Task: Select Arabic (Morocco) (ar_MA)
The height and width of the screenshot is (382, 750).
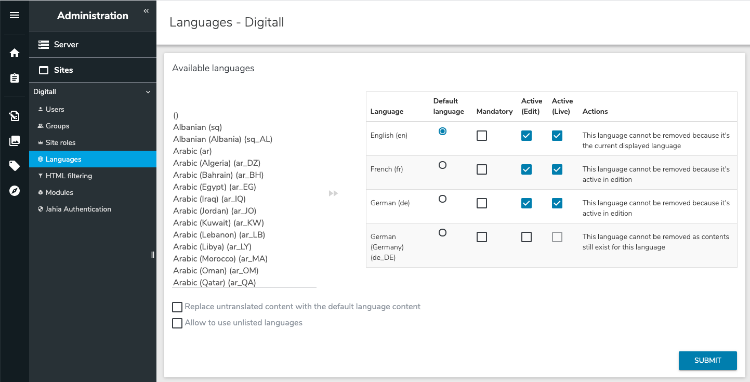Action: tap(220, 259)
